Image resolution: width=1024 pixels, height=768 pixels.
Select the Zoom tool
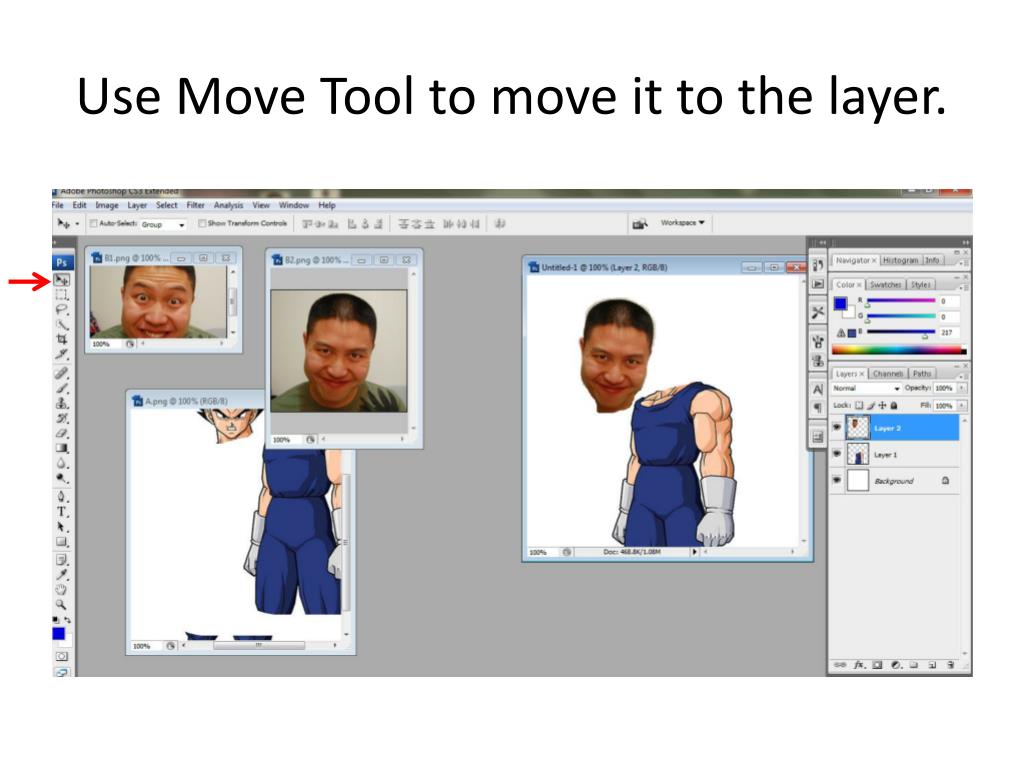coord(61,605)
